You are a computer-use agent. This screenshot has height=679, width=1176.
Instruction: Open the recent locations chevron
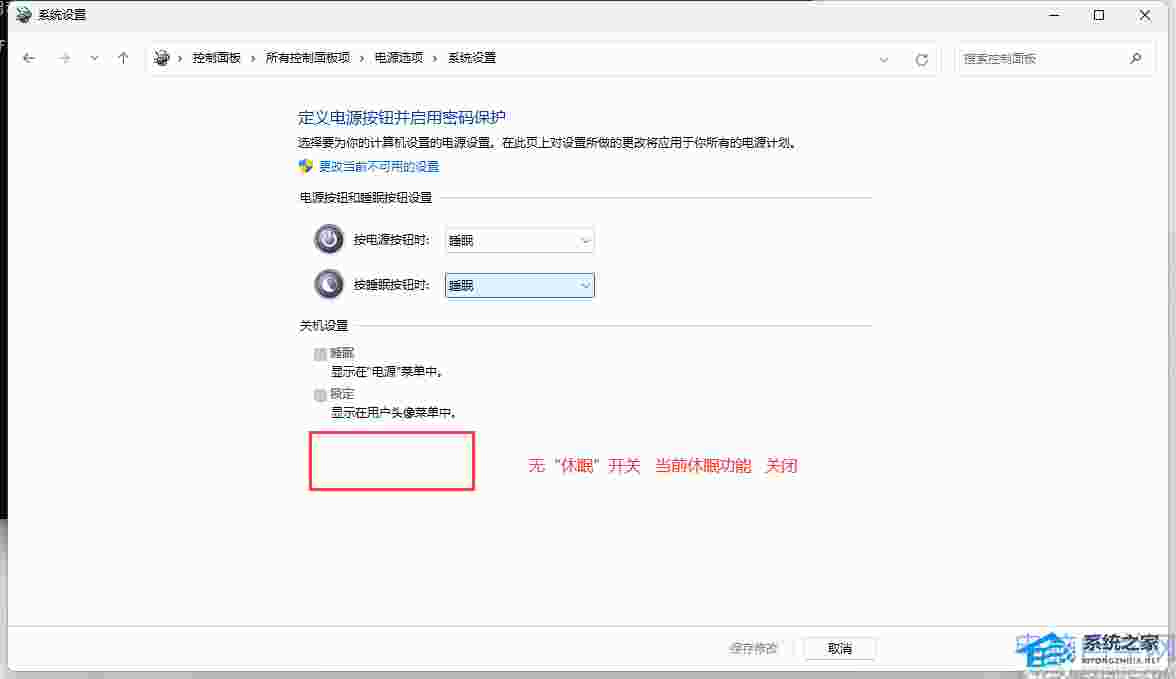(x=94, y=58)
